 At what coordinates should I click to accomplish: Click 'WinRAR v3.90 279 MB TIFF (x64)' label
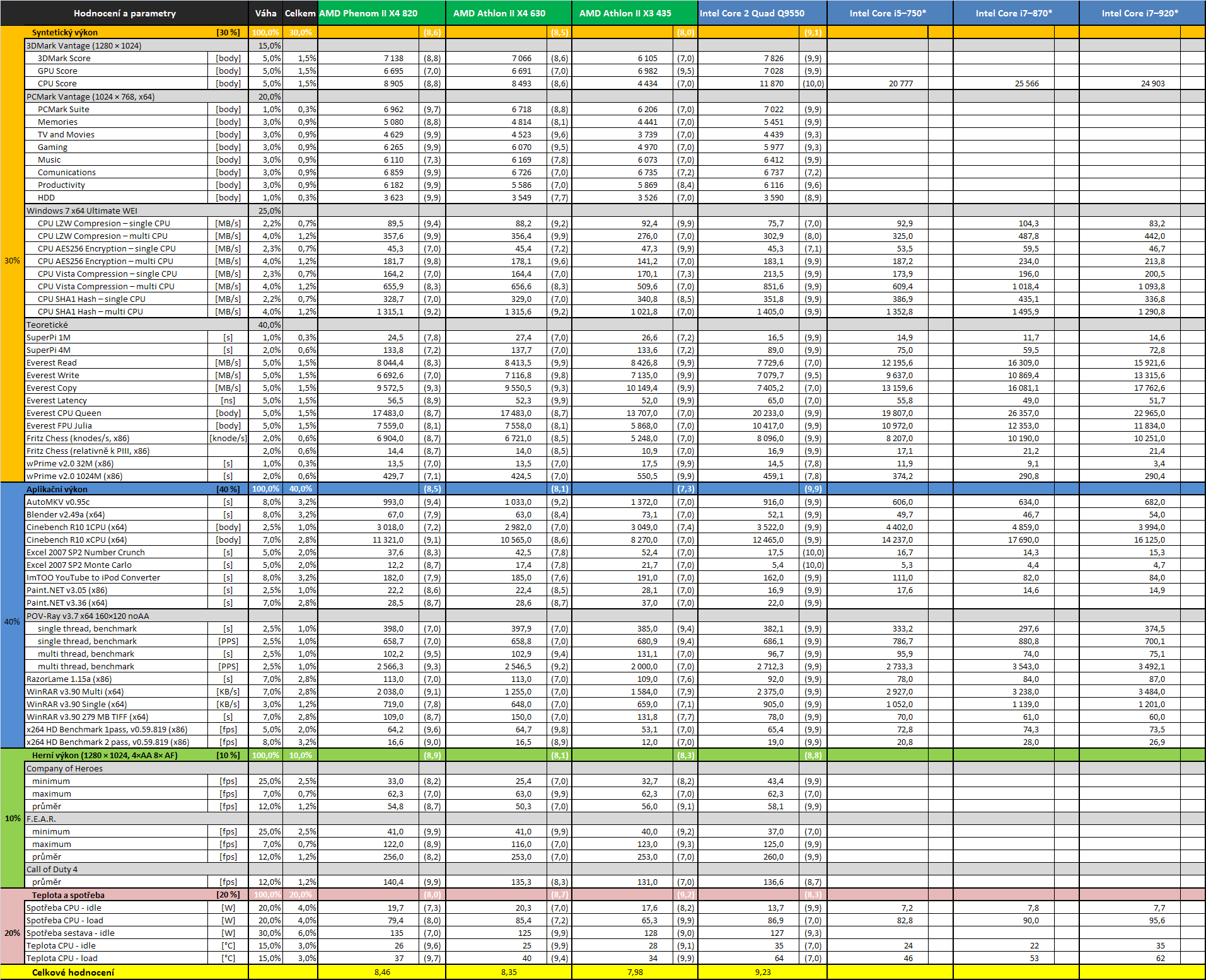87,717
